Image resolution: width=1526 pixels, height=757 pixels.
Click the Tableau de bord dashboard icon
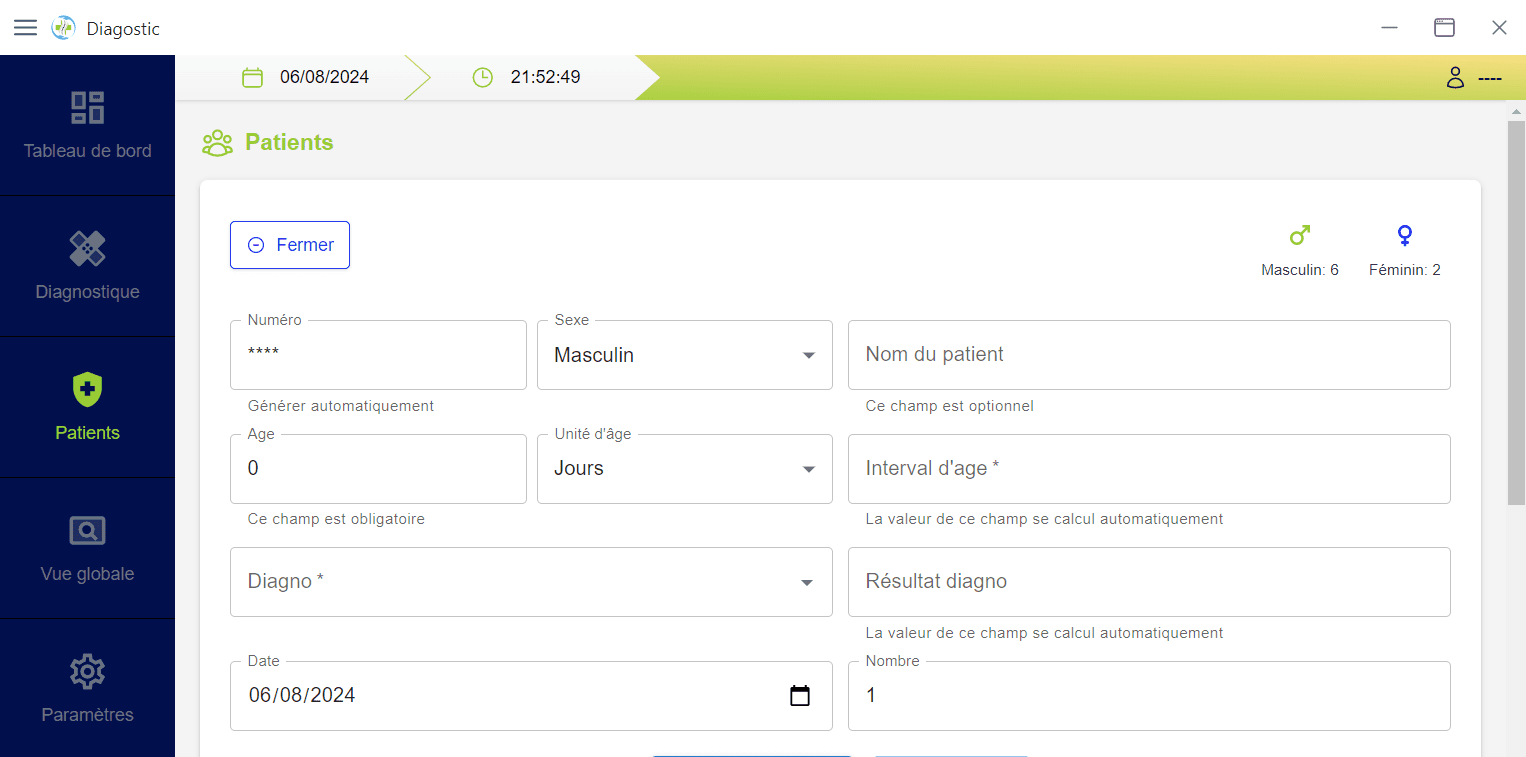coord(87,108)
